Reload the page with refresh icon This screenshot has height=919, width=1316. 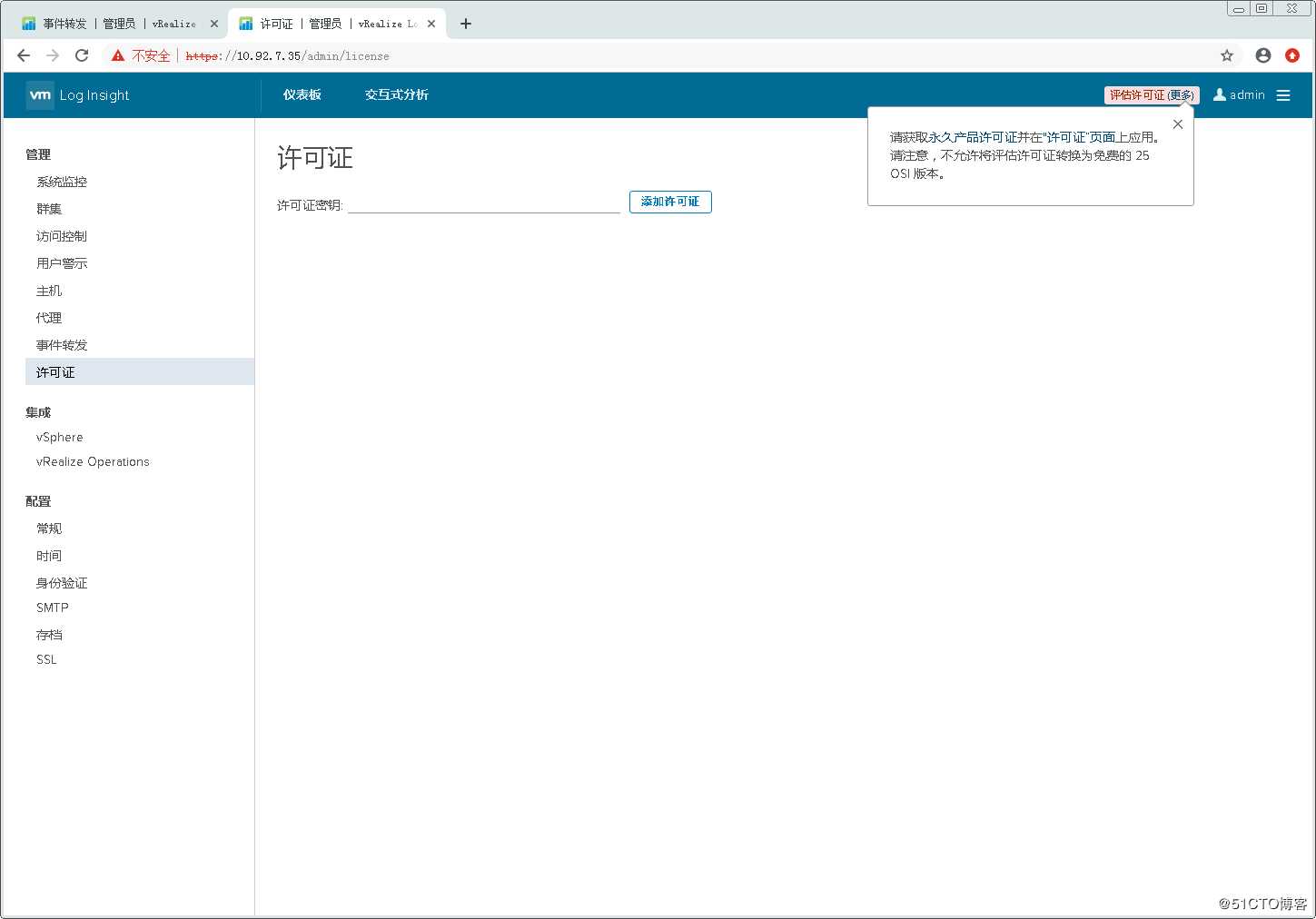82,55
